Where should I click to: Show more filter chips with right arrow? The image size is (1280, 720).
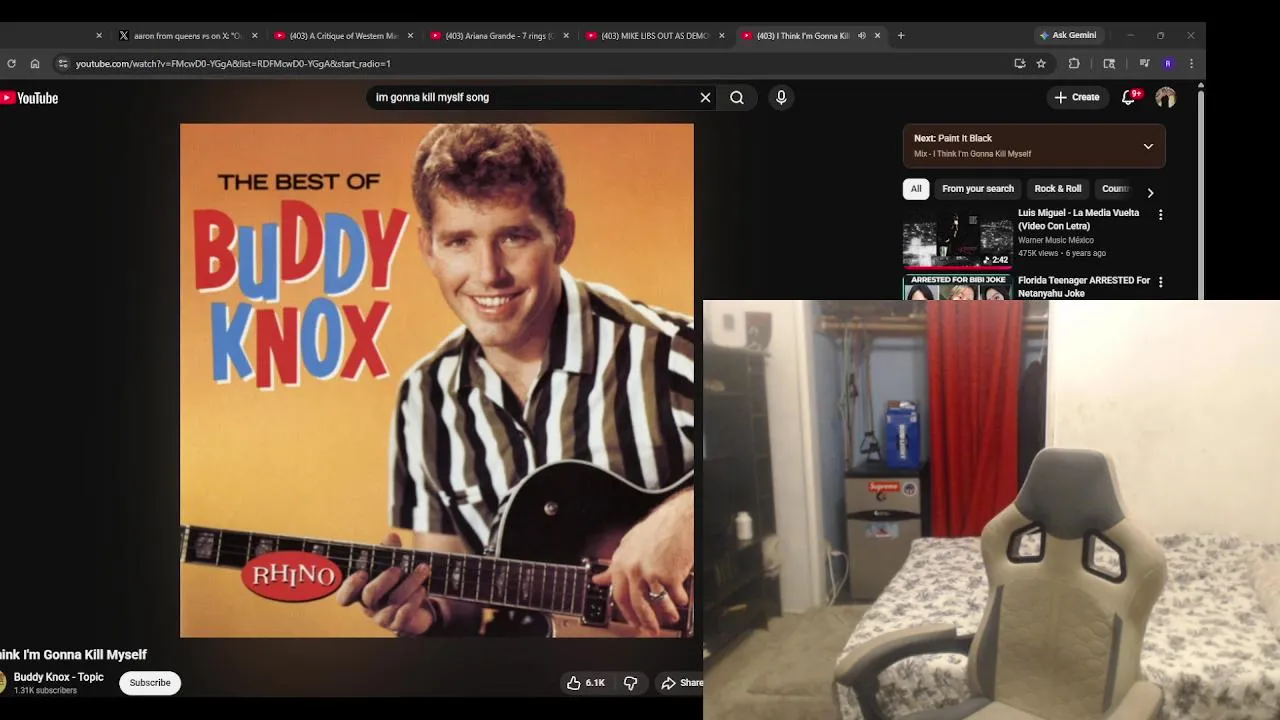[1150, 192]
